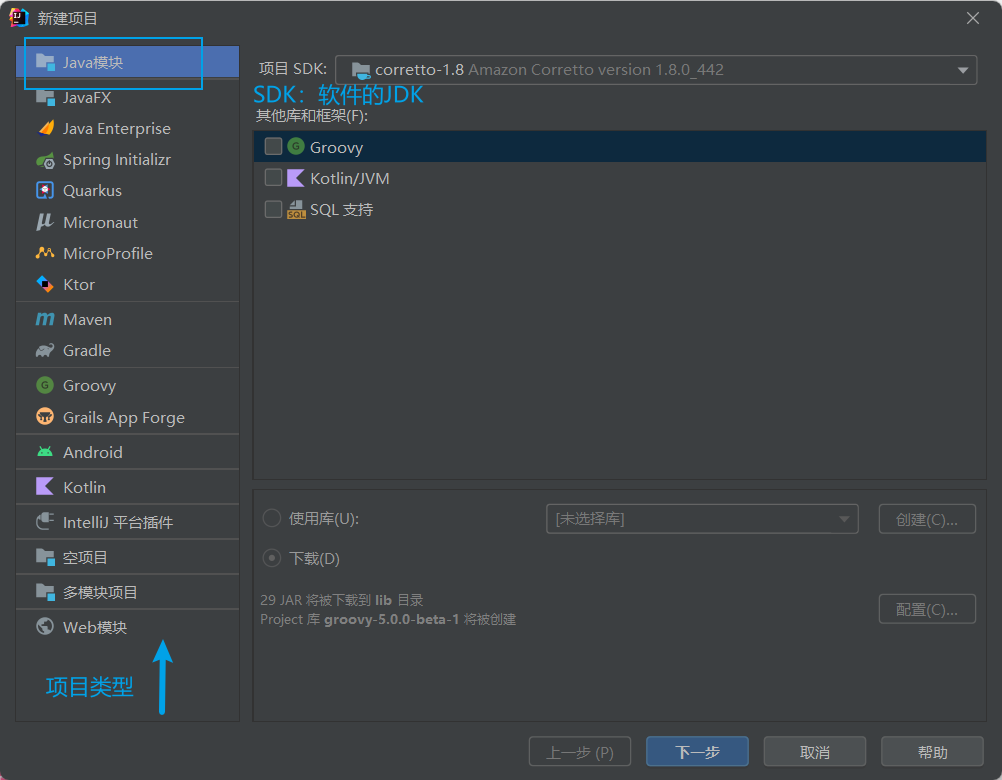The width and height of the screenshot is (1002, 780).
Task: Click the corretto-1.8 SDK field text
Action: pos(549,70)
